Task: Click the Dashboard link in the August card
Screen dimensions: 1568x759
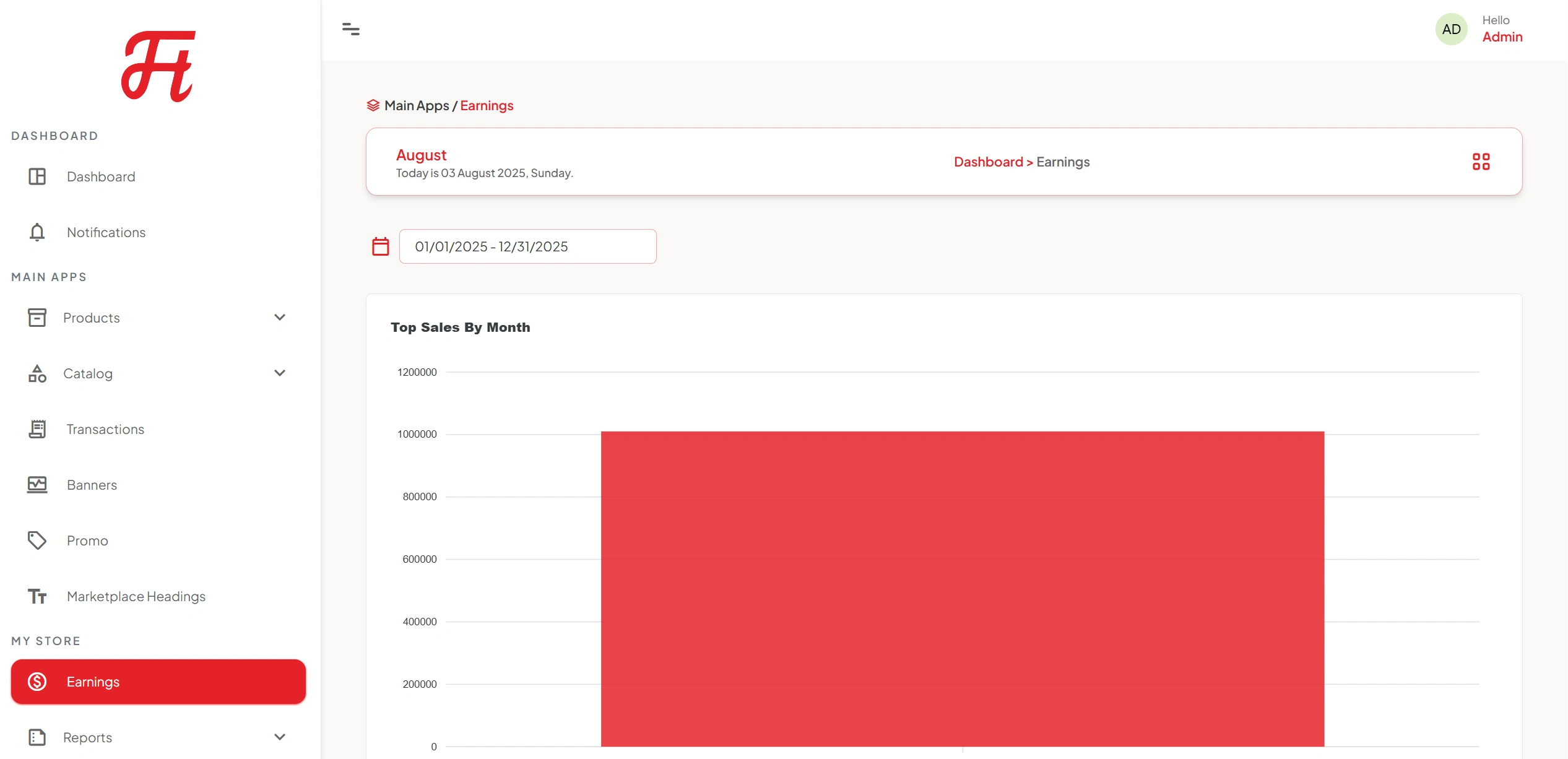Action: coord(988,162)
